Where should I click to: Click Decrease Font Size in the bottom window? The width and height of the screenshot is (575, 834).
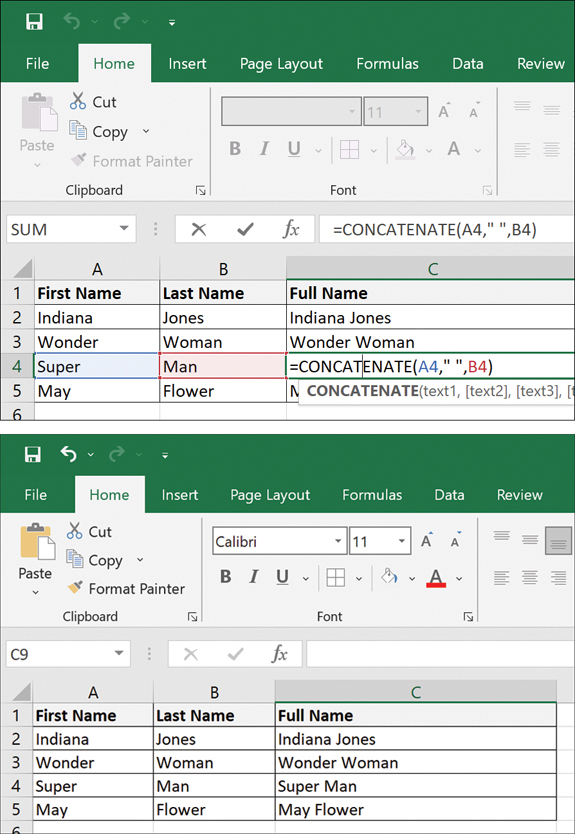455,540
